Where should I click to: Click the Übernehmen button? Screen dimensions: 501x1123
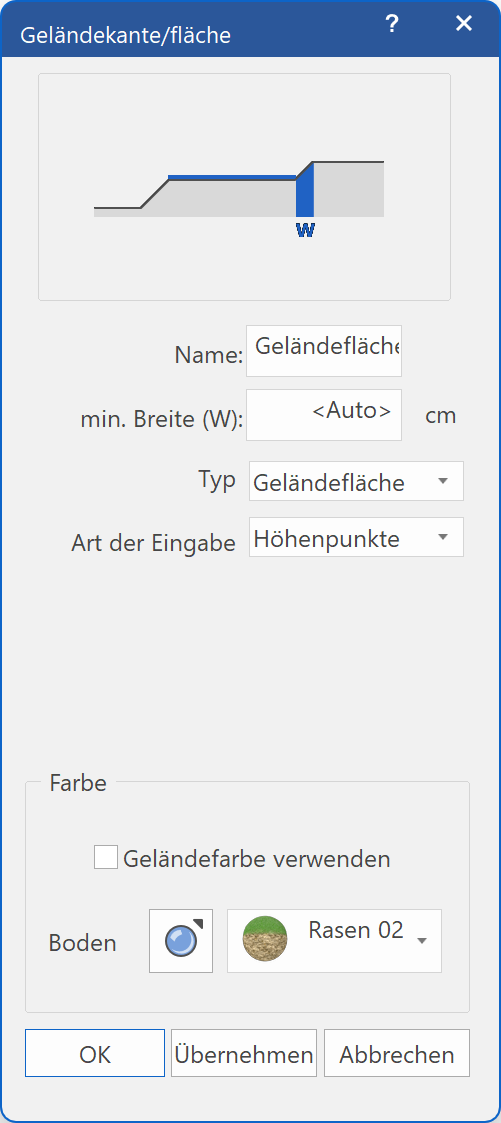243,1053
